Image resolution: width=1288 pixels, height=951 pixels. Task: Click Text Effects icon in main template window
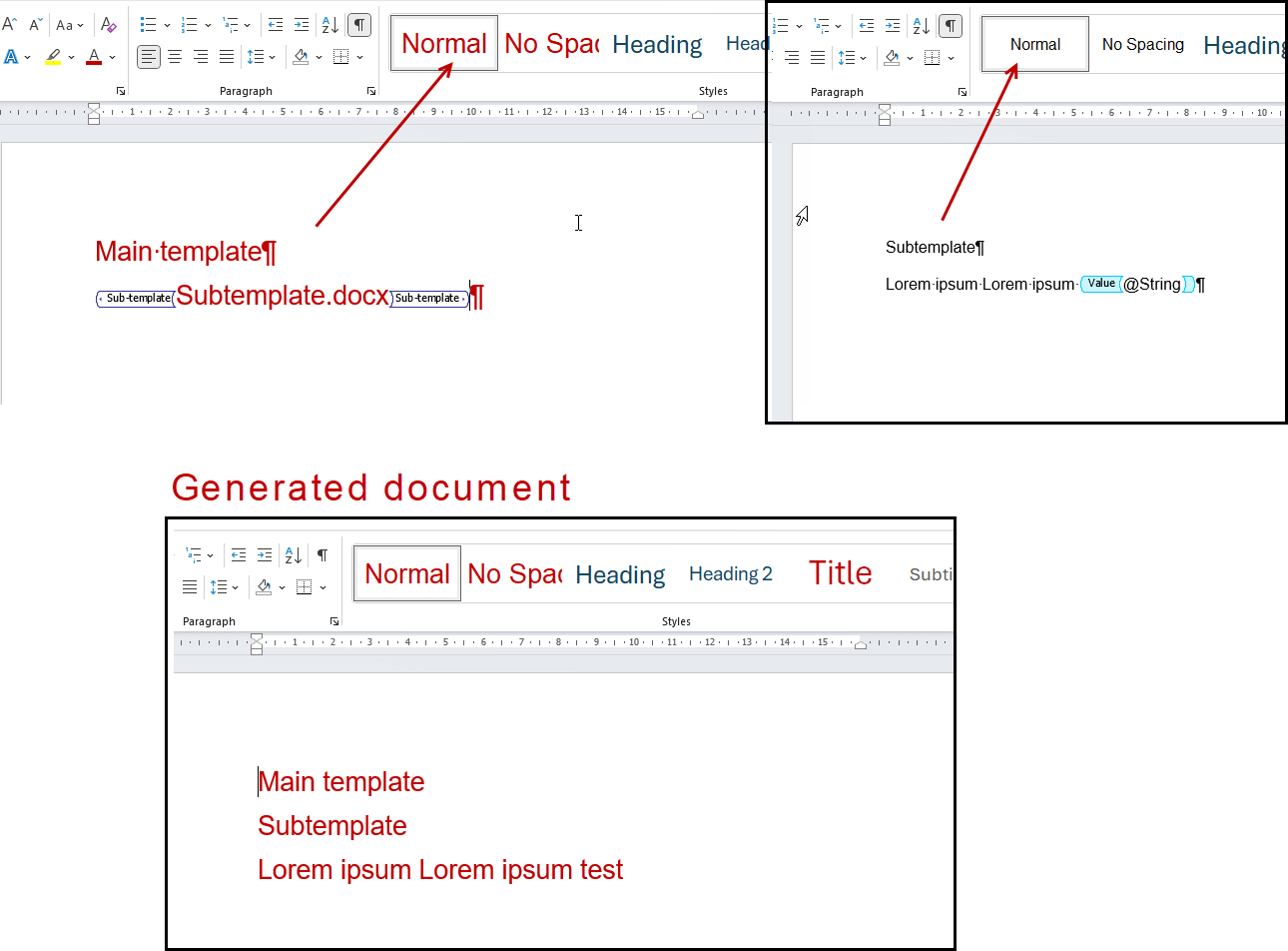tap(11, 57)
